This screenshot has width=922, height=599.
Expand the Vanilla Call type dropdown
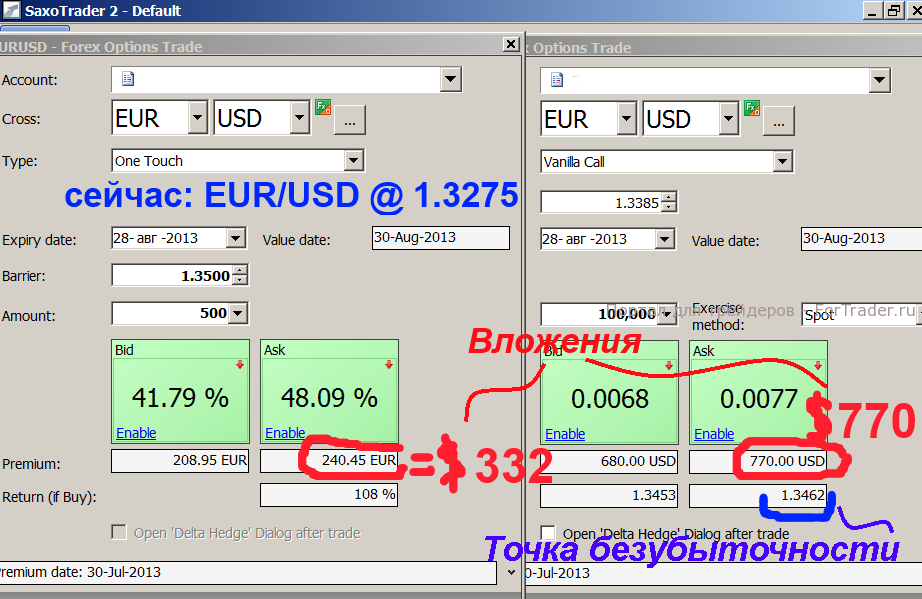(782, 161)
